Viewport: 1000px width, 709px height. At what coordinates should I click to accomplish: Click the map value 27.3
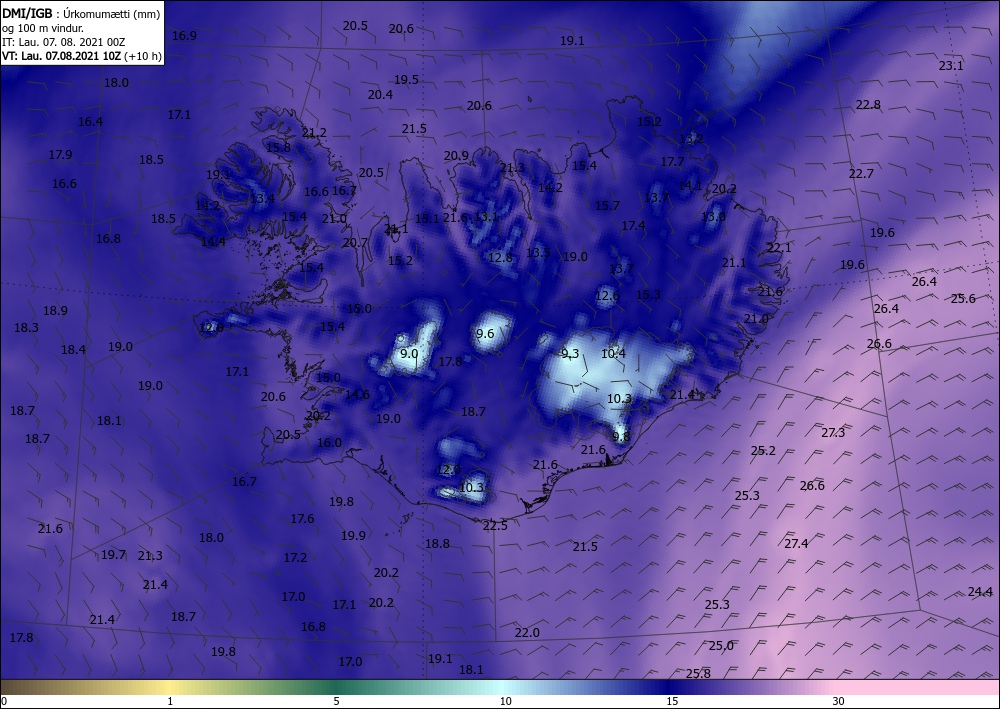click(x=833, y=432)
